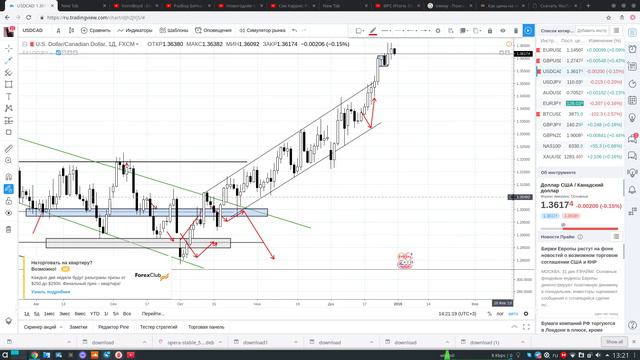
Task: Open the ideas lightbulb at the left toolbar bottom
Action: (9, 321)
